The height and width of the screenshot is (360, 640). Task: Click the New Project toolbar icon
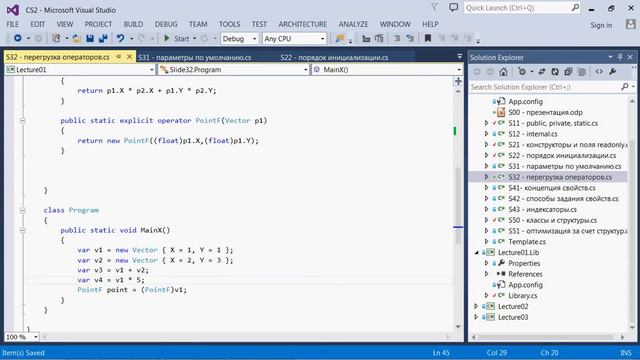(x=56, y=38)
